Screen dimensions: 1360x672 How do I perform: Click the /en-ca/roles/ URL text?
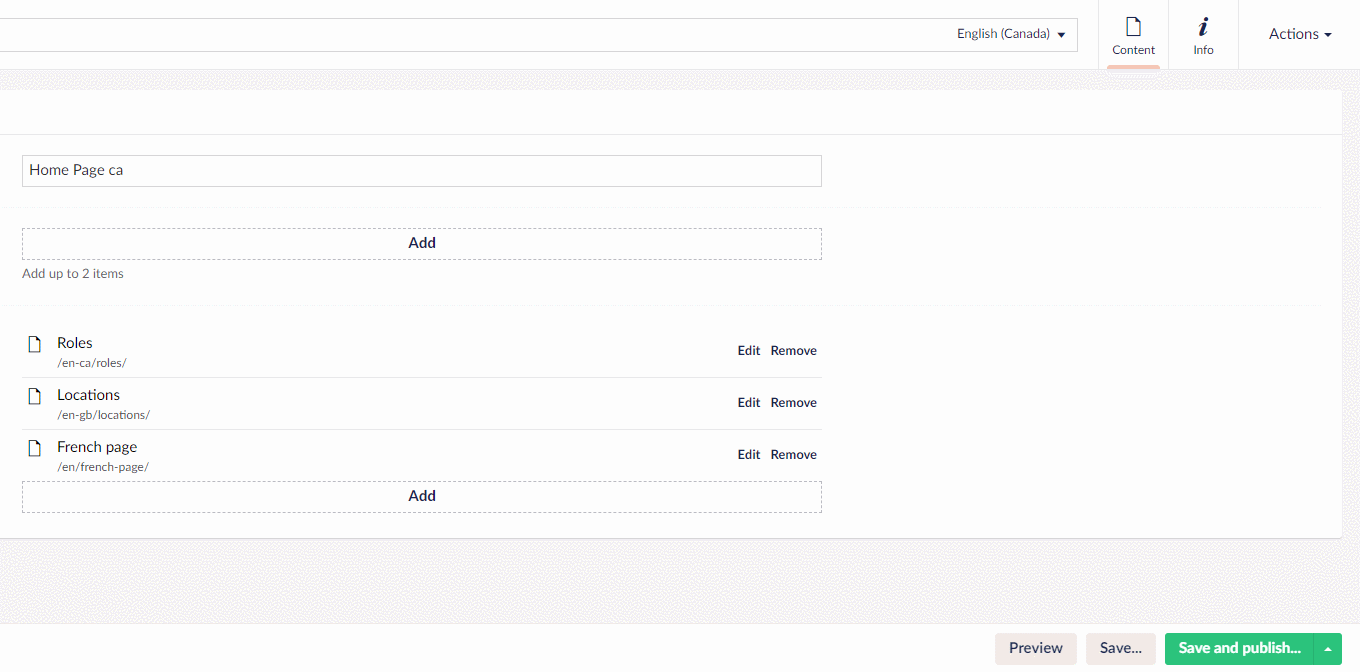coord(92,363)
